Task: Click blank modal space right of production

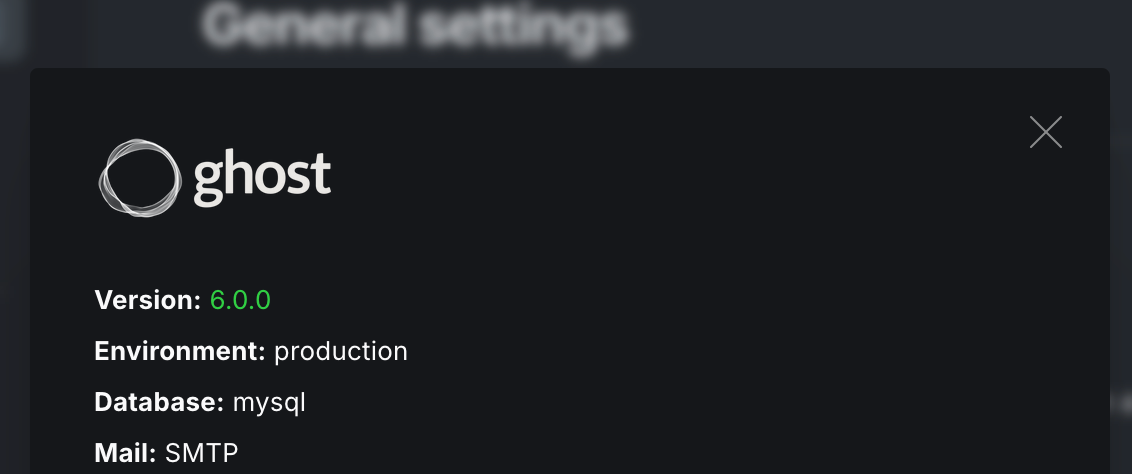Action: pos(700,352)
